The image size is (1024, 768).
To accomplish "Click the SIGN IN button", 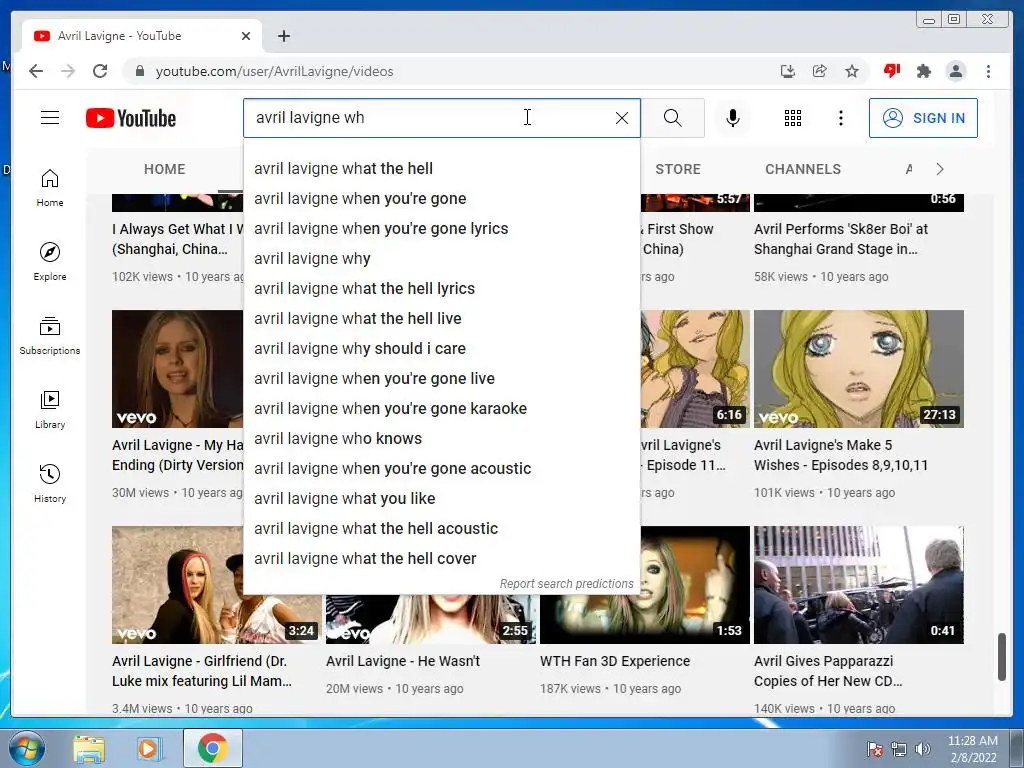I will (x=923, y=118).
